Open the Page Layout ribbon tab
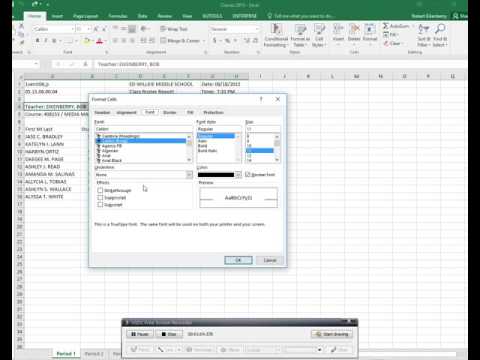This screenshot has height=360, width=480. click(85, 16)
